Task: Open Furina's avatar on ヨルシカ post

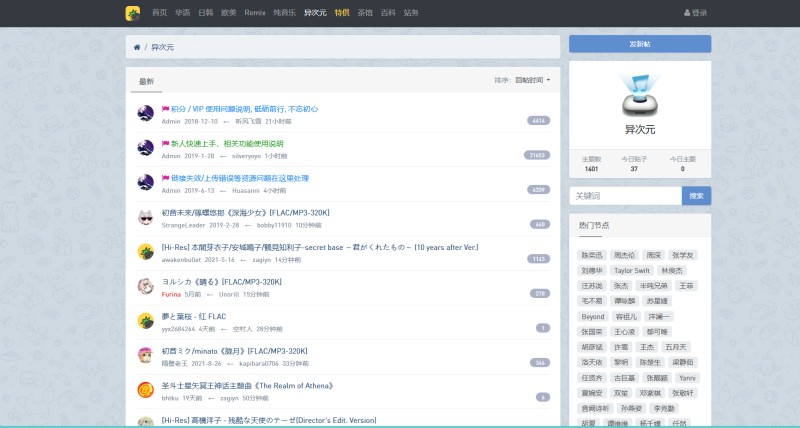Action: [x=145, y=287]
